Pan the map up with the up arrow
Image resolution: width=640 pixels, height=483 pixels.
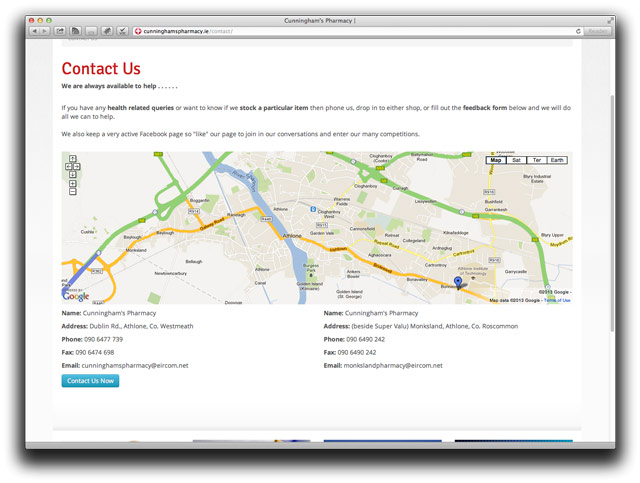[x=73, y=158]
